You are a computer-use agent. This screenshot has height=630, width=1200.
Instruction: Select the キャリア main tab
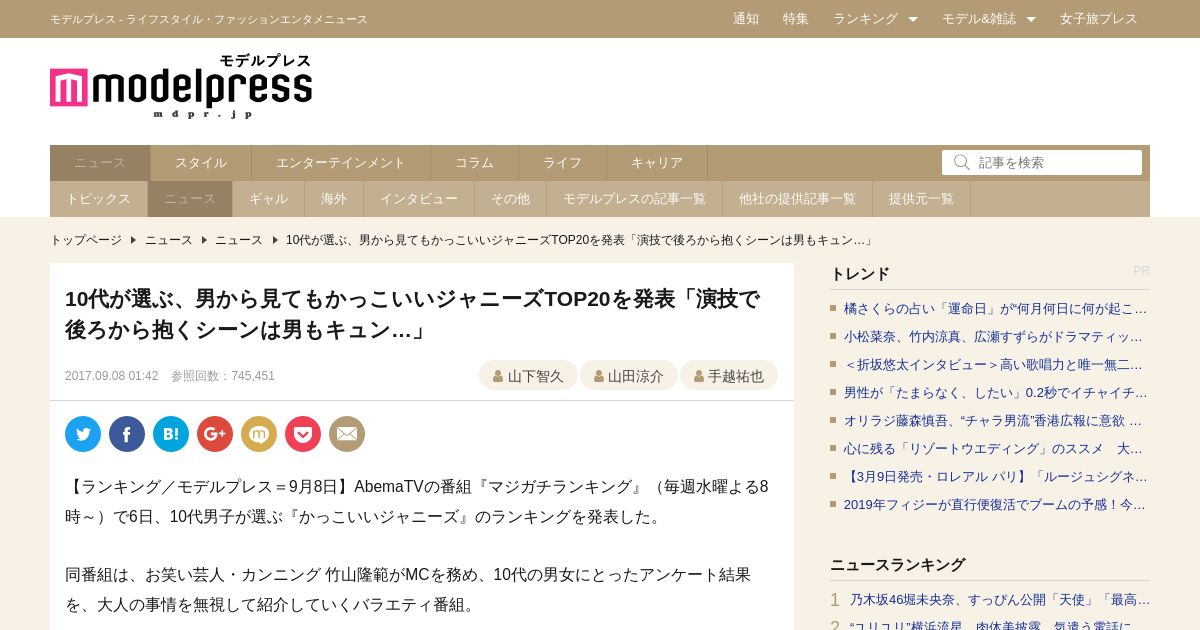pyautogui.click(x=657, y=163)
